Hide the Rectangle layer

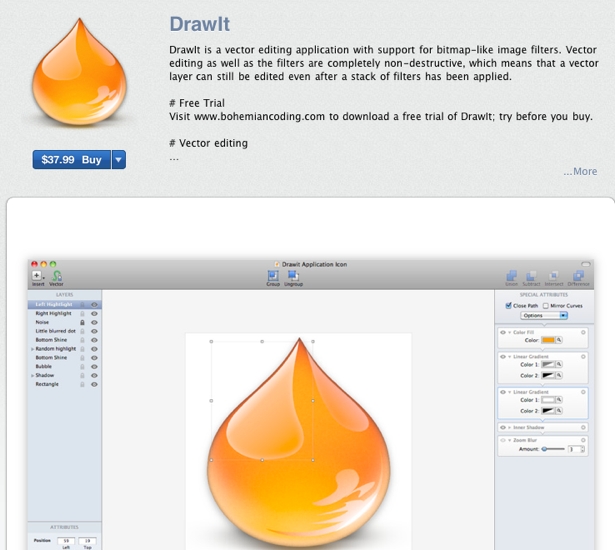(94, 384)
